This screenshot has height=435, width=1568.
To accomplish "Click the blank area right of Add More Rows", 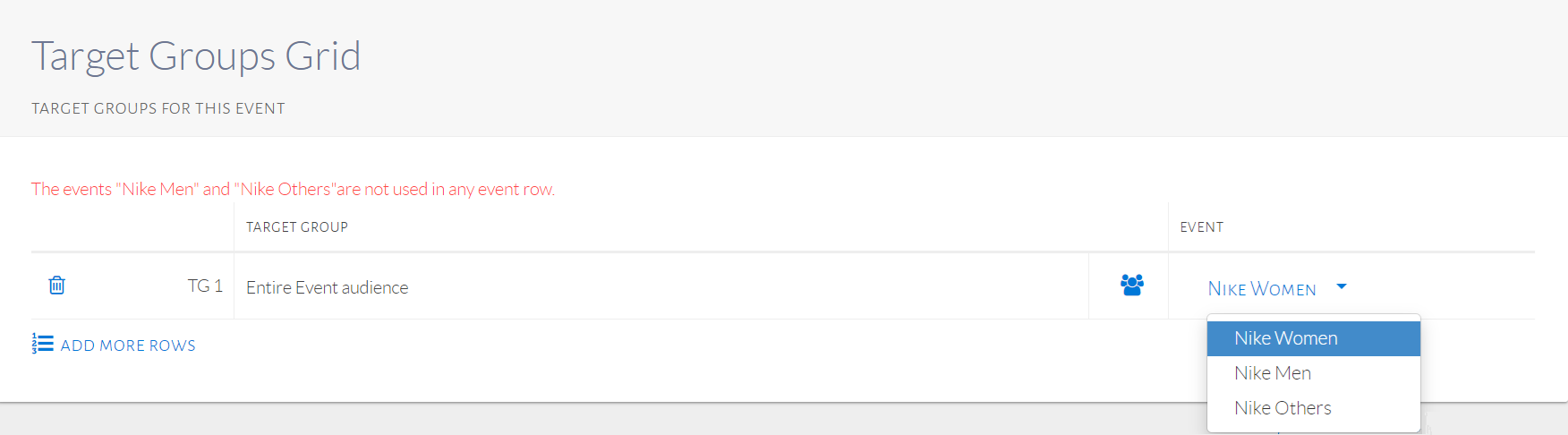I will tap(626, 345).
